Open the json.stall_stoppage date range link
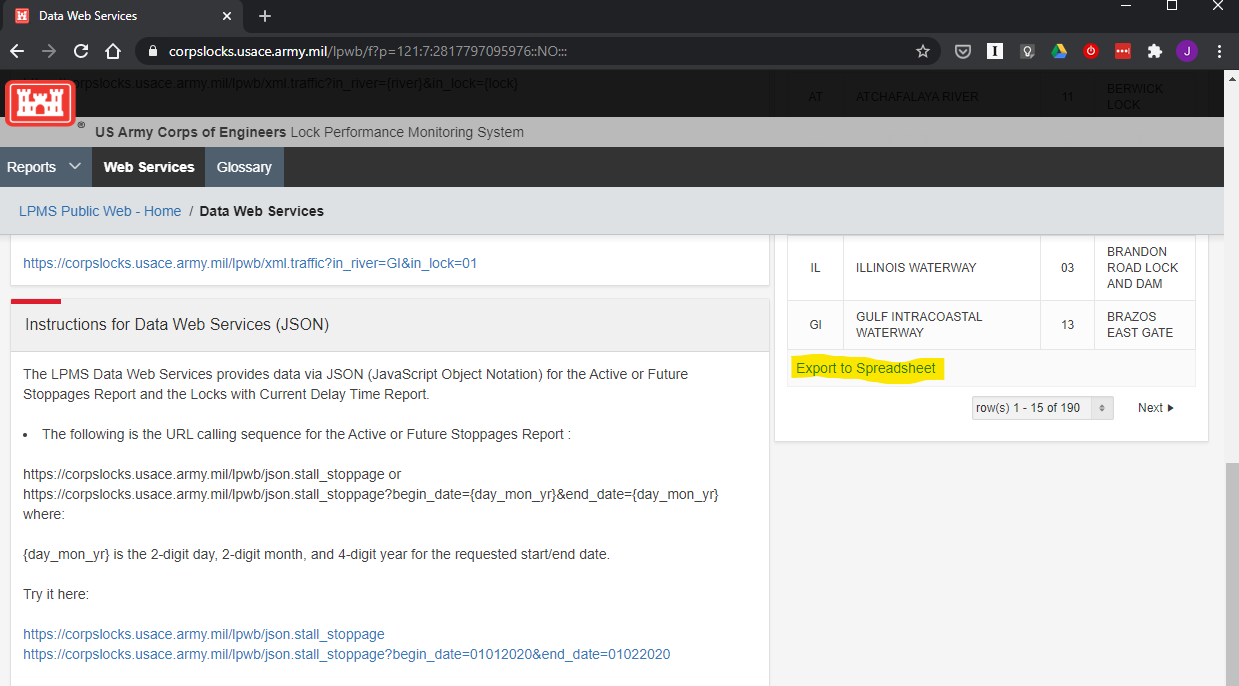This screenshot has width=1239, height=686. click(346, 654)
